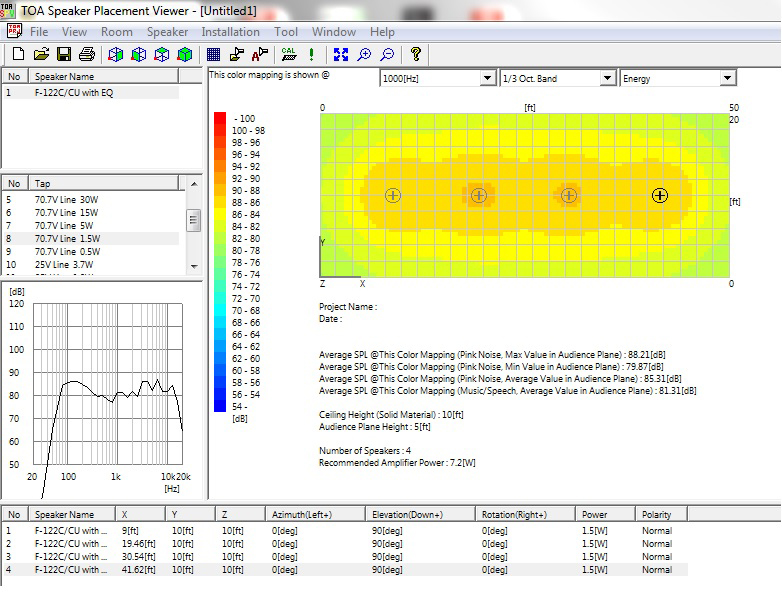Click the green exclamation mark icon
782x592 pixels.
pos(312,54)
